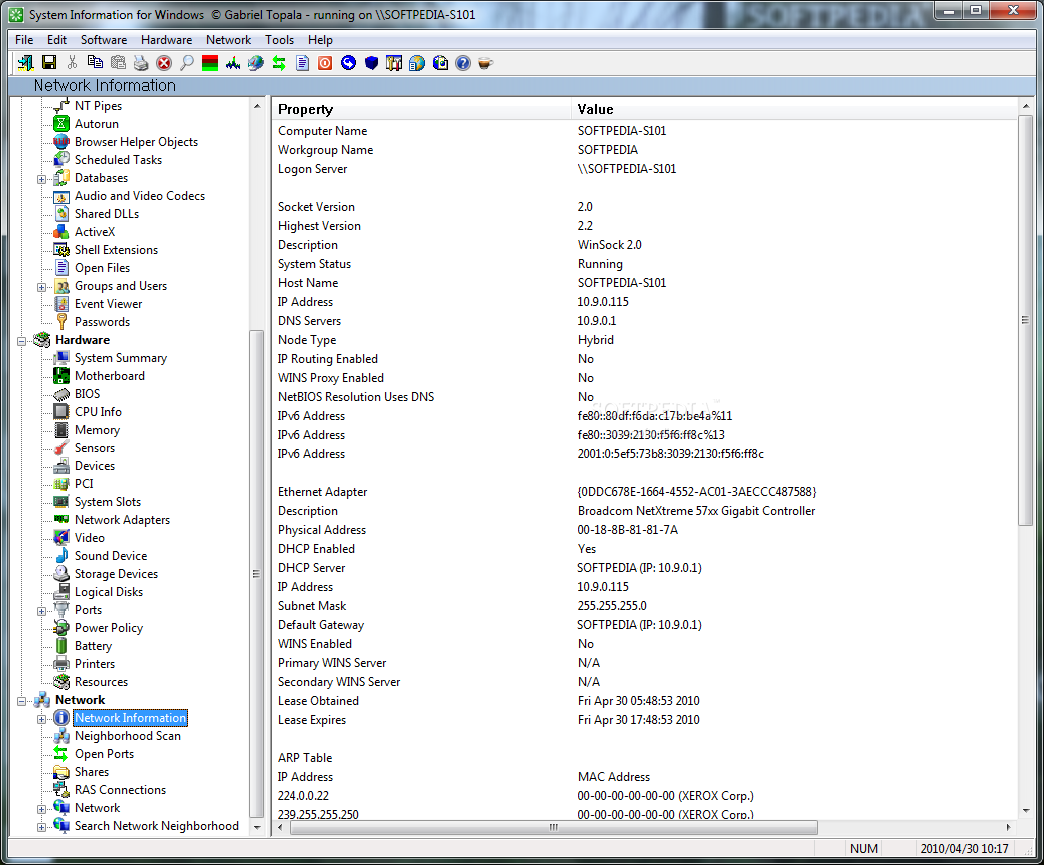This screenshot has width=1044, height=865.
Task: Open the Hardware menu
Action: 166,40
